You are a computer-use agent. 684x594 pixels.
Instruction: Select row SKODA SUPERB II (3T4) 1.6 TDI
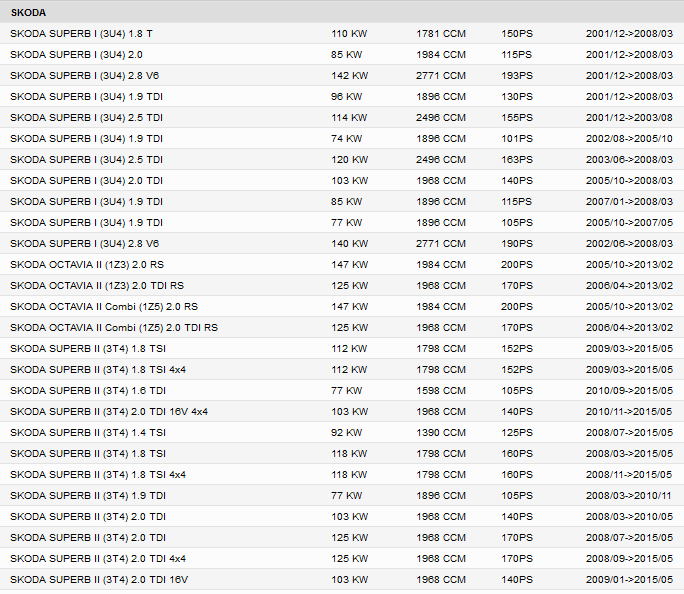(342, 390)
